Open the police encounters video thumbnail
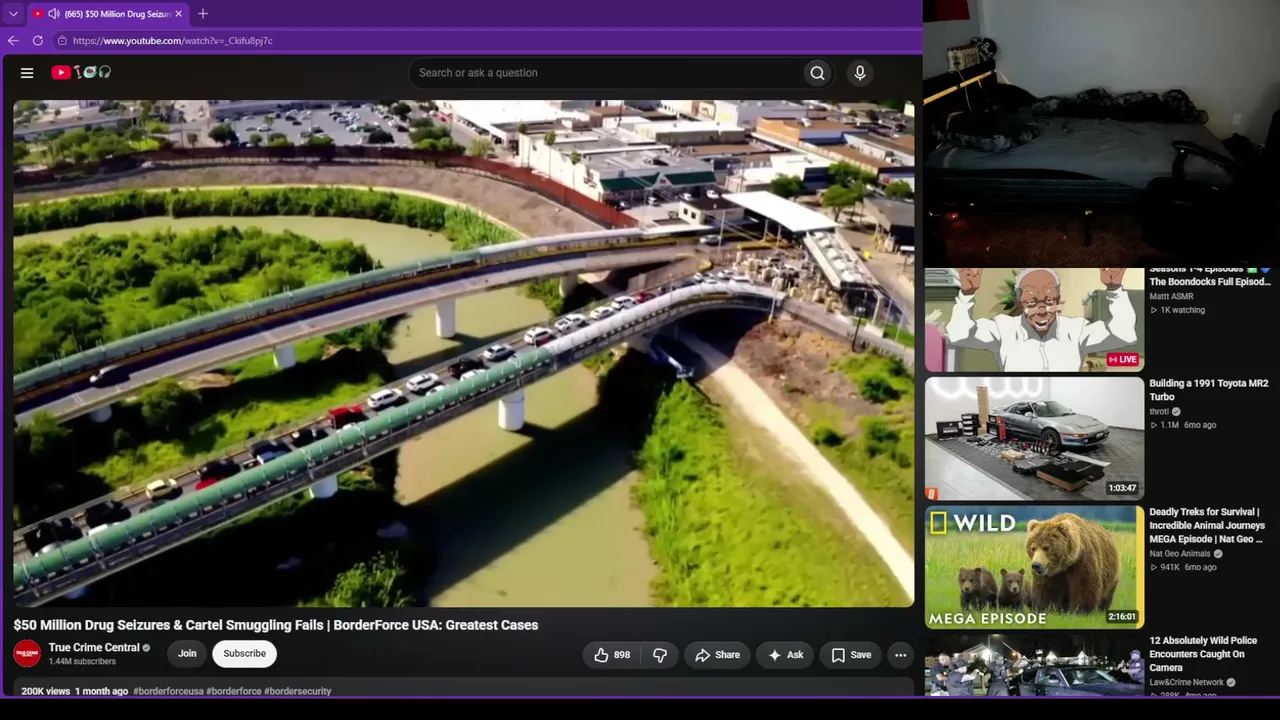Image resolution: width=1280 pixels, height=720 pixels. tap(1034, 665)
